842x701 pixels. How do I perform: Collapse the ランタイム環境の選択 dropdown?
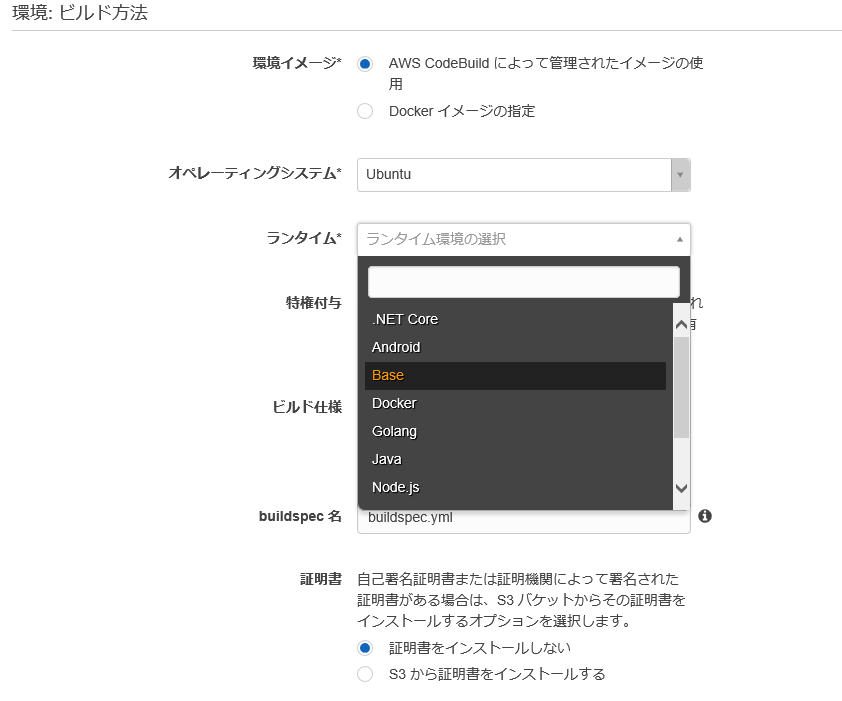(524, 239)
